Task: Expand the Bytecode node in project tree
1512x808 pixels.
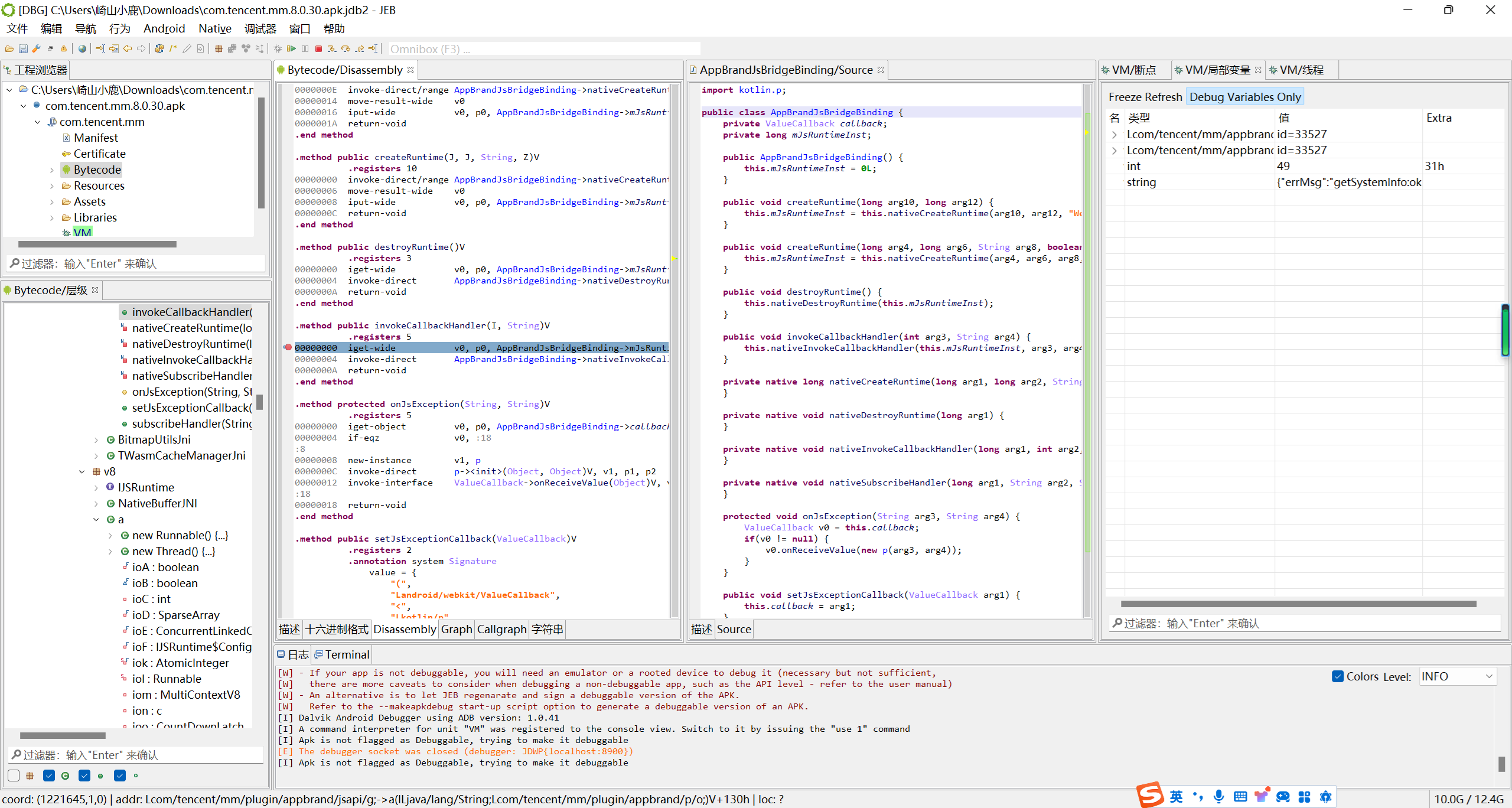Action: pos(52,170)
